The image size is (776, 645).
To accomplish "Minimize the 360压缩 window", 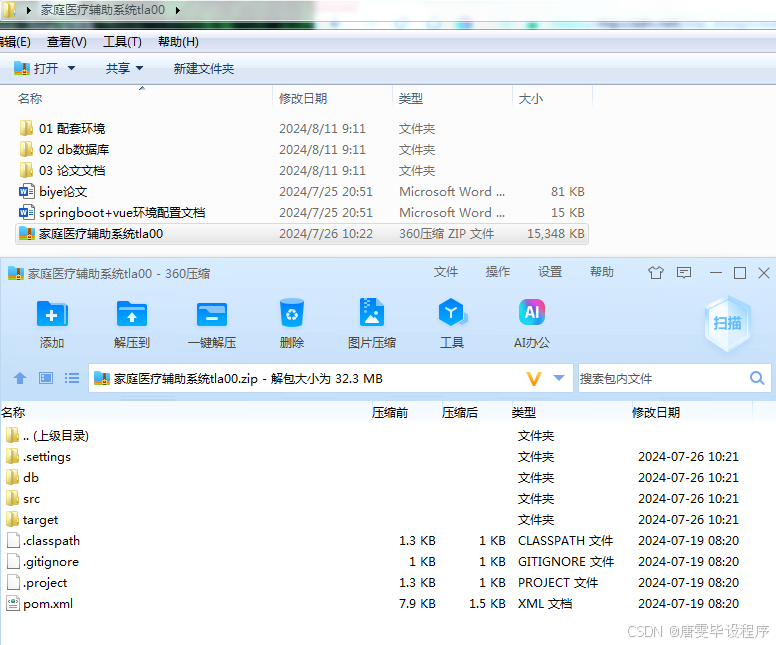I will pos(715,273).
